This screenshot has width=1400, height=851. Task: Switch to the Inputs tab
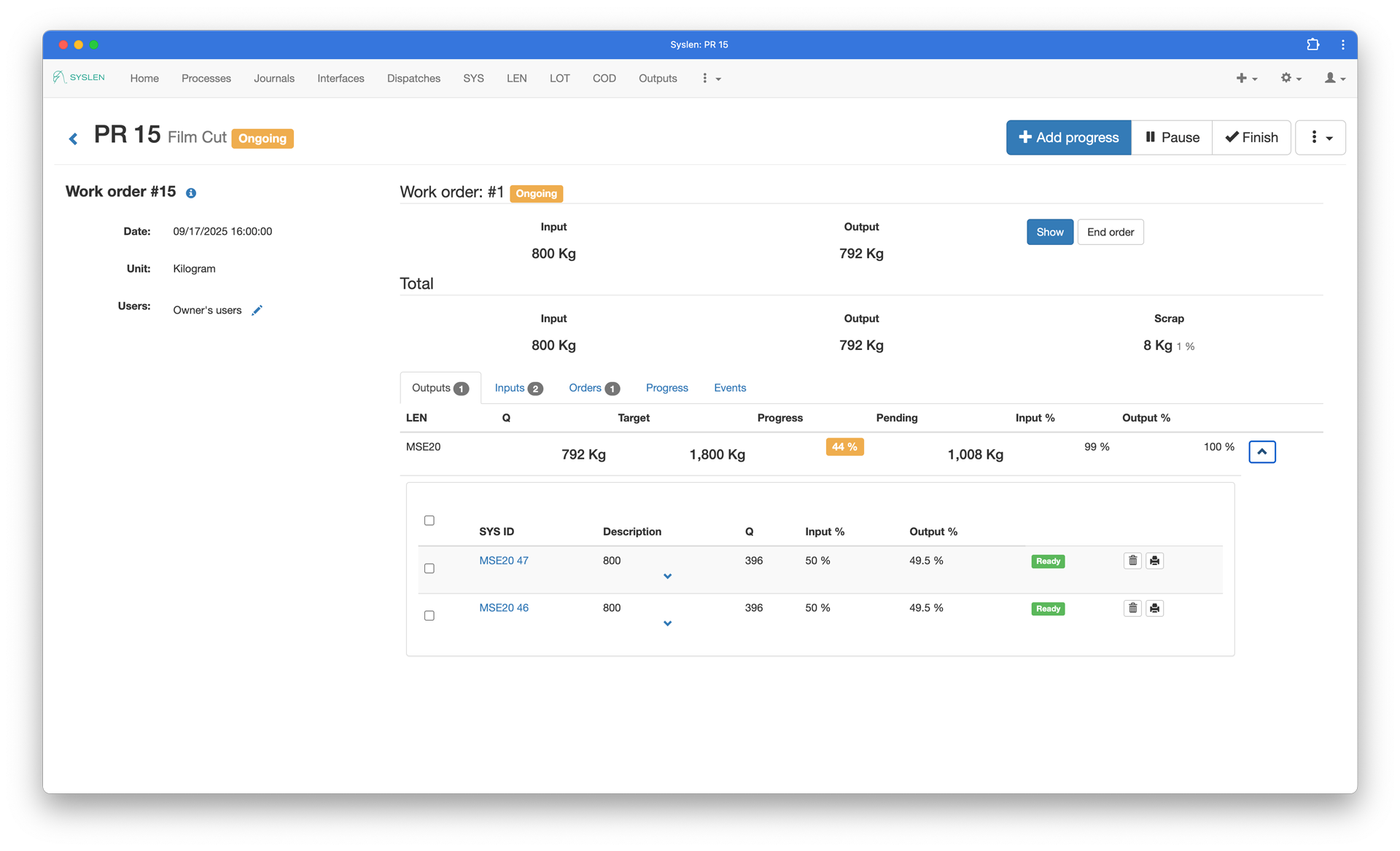click(518, 388)
